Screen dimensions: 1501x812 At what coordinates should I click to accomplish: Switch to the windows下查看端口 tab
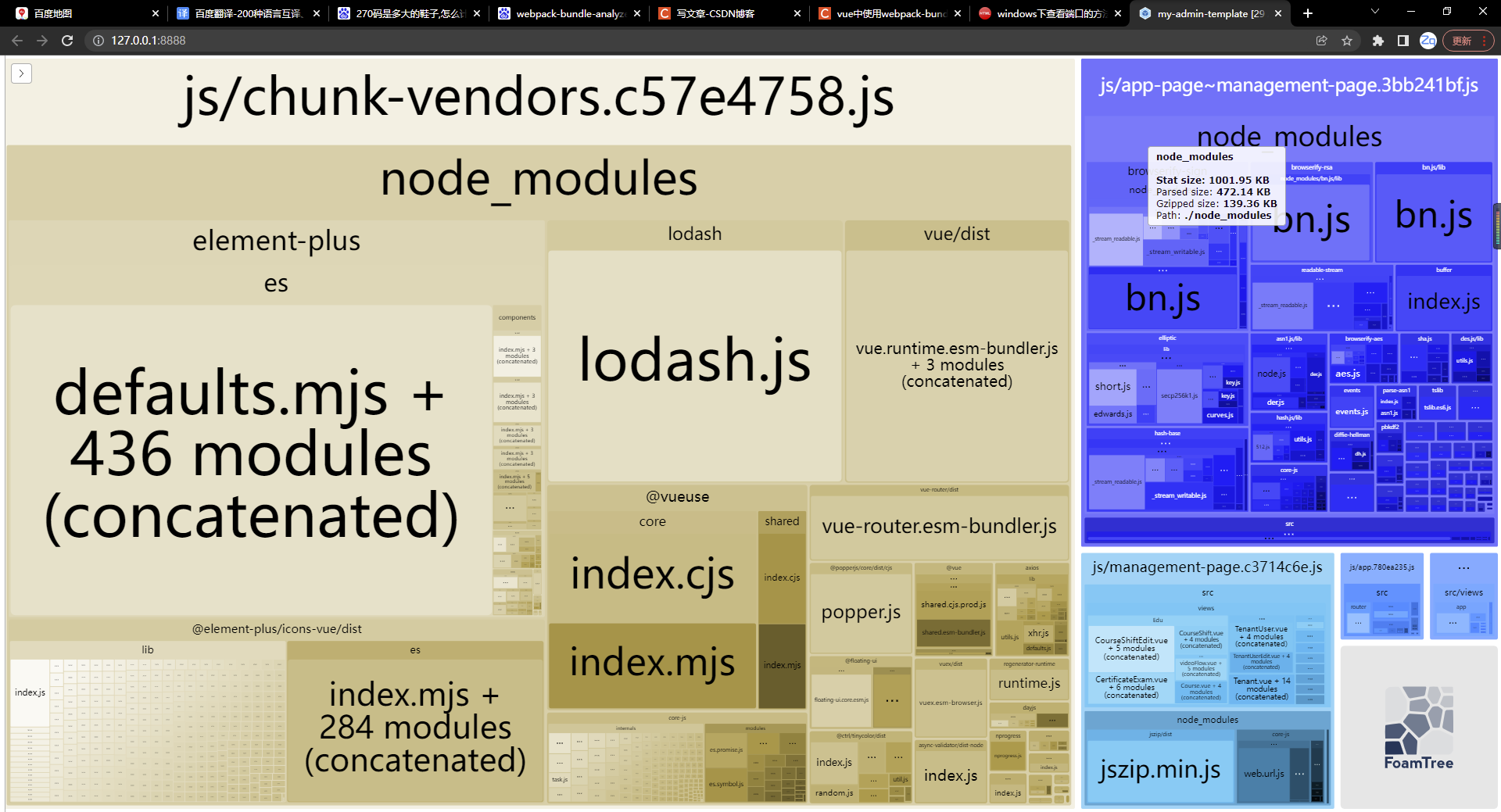point(1049,13)
